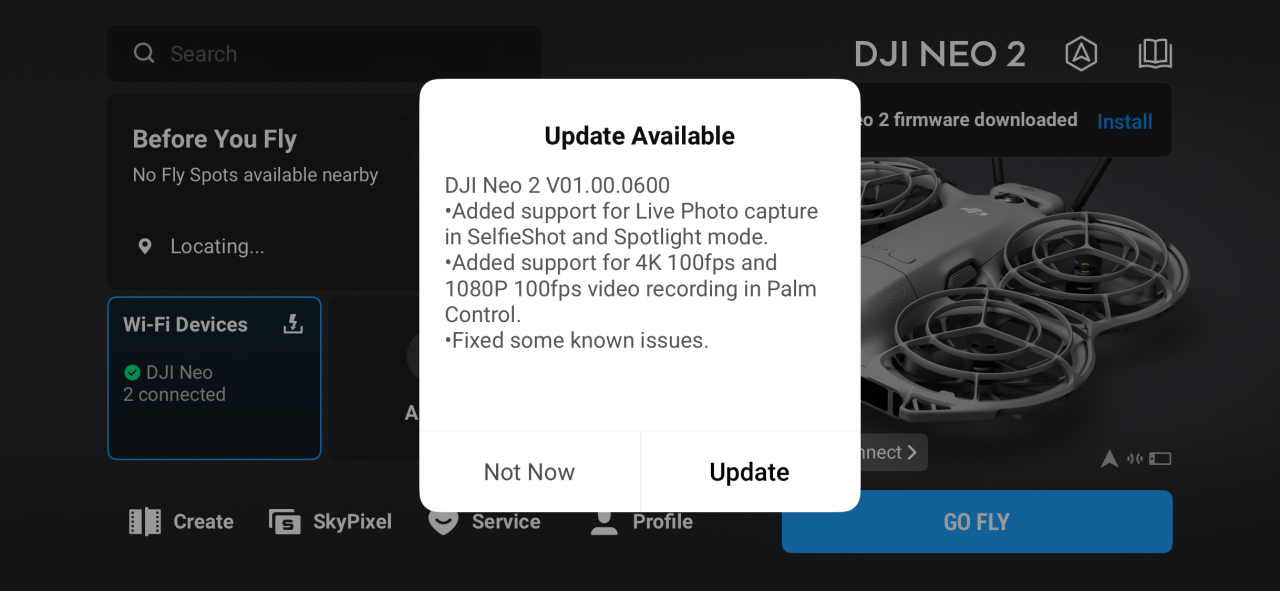Tap the Update button in dialog
The width and height of the screenshot is (1280, 591).
pyautogui.click(x=749, y=472)
